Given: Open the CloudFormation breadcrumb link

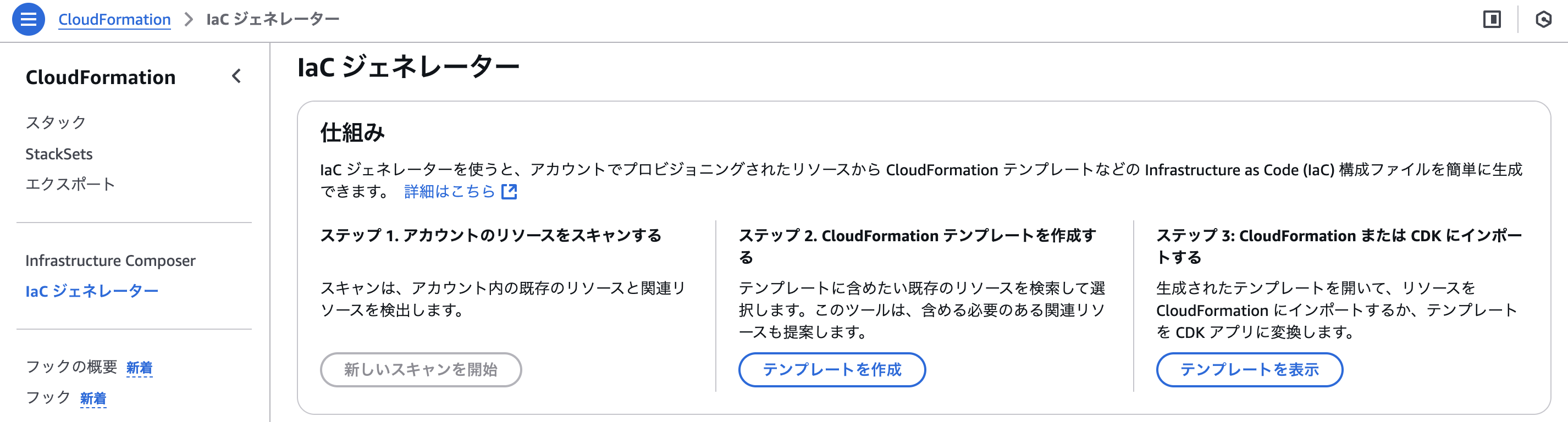Looking at the screenshot, I should tap(114, 19).
